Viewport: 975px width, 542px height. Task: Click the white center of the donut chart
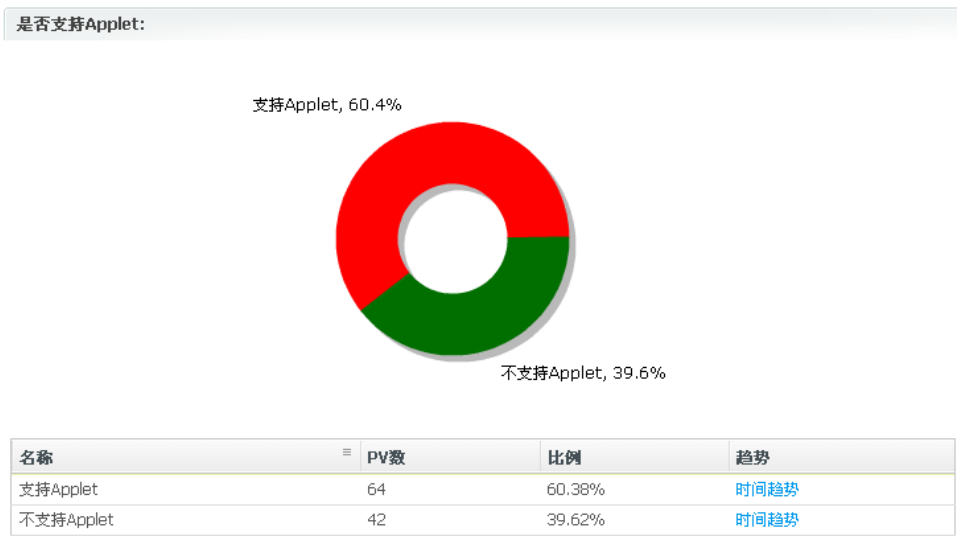[454, 239]
